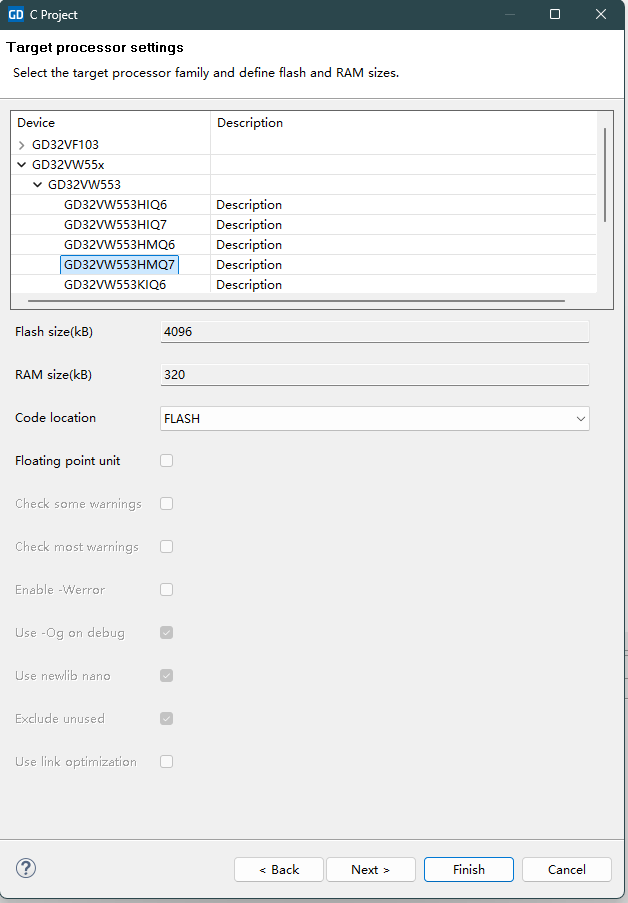Collapse the GD32VW553 subfamily node

click(x=38, y=185)
